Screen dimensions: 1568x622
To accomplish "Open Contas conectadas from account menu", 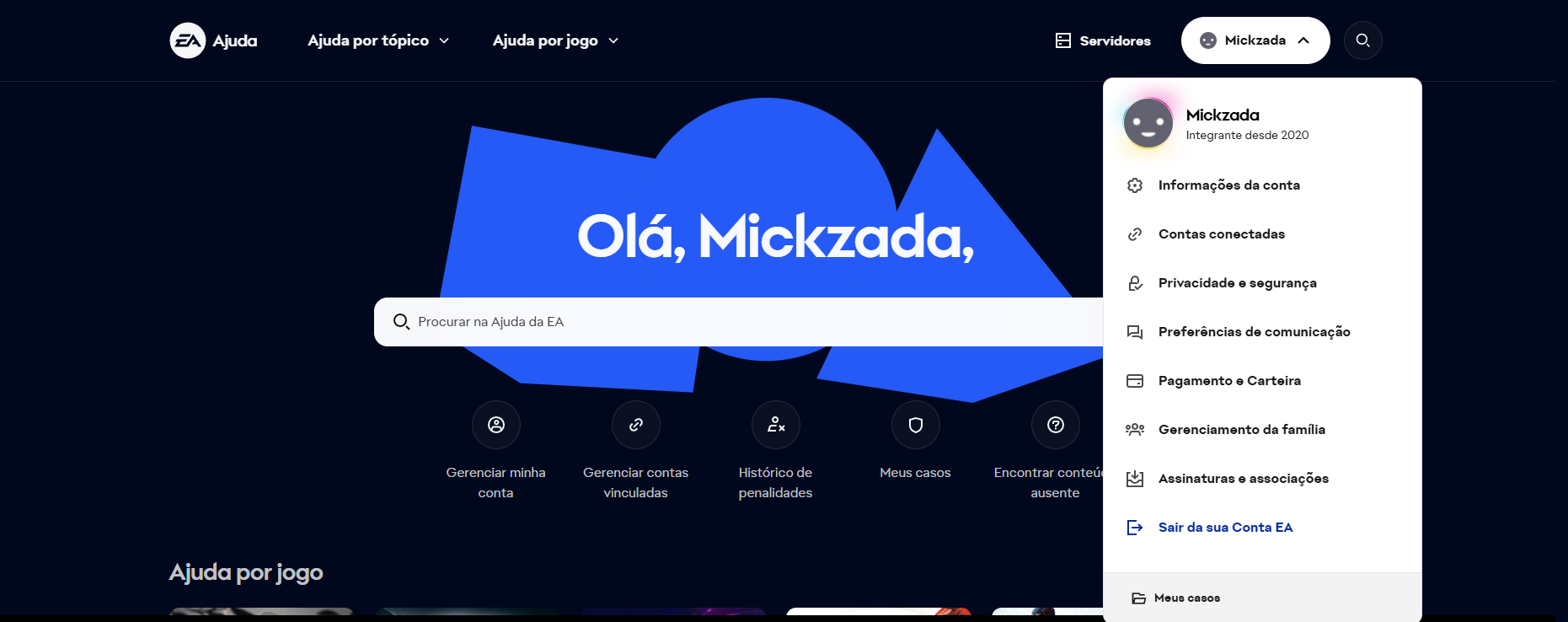I will point(1221,234).
